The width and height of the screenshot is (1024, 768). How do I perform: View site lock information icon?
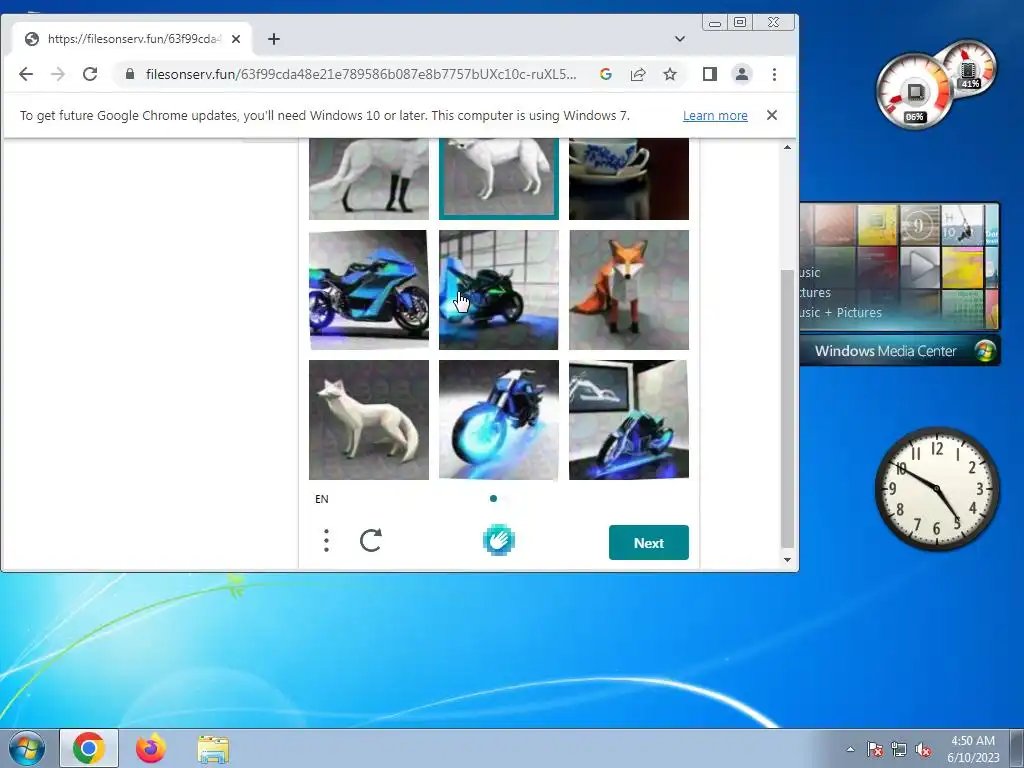click(130, 74)
